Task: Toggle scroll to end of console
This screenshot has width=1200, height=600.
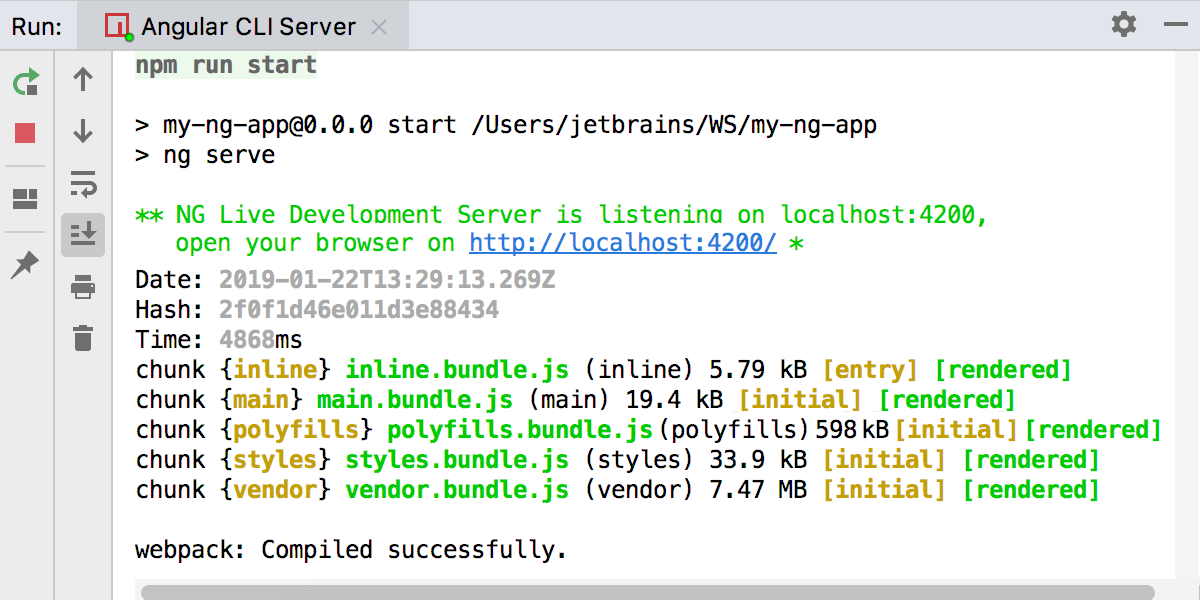Action: [x=83, y=235]
